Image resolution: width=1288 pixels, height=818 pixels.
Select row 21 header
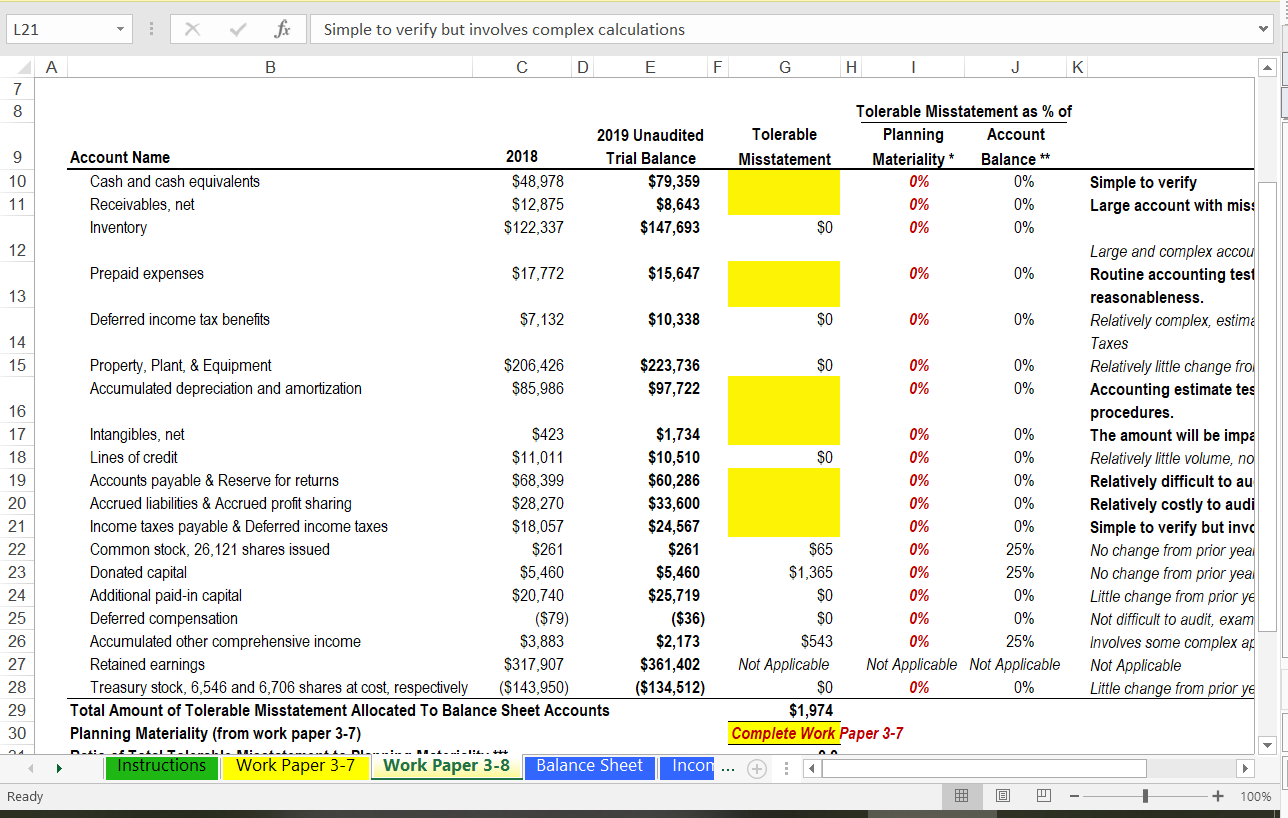pos(17,526)
